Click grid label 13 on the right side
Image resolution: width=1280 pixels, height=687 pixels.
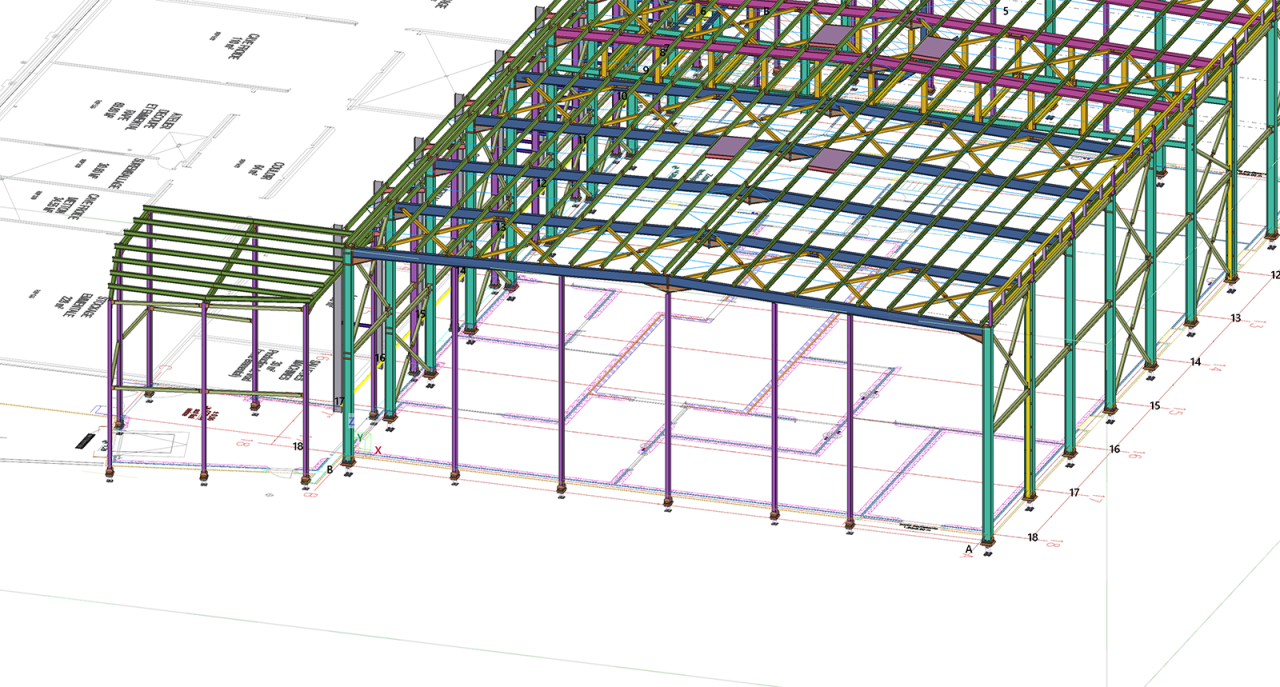pos(1236,318)
